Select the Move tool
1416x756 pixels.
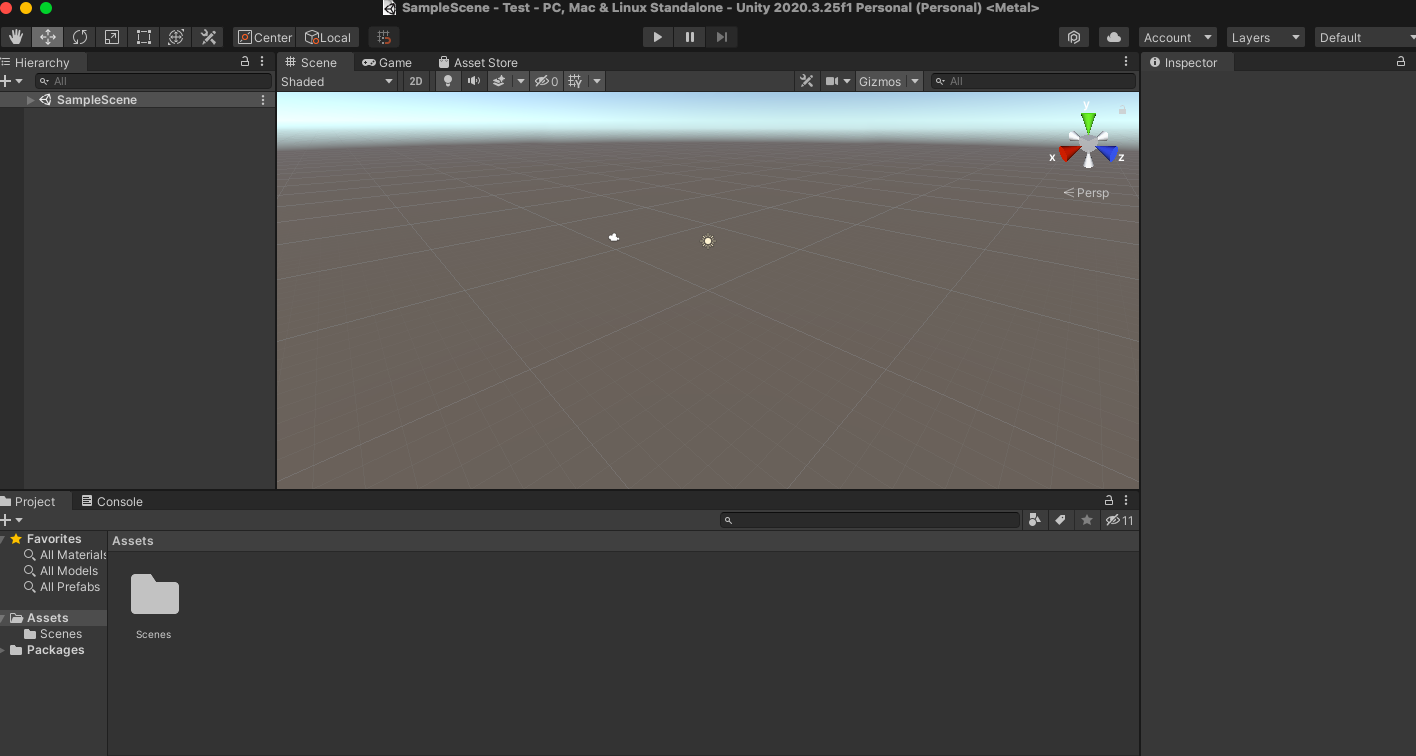click(47, 37)
